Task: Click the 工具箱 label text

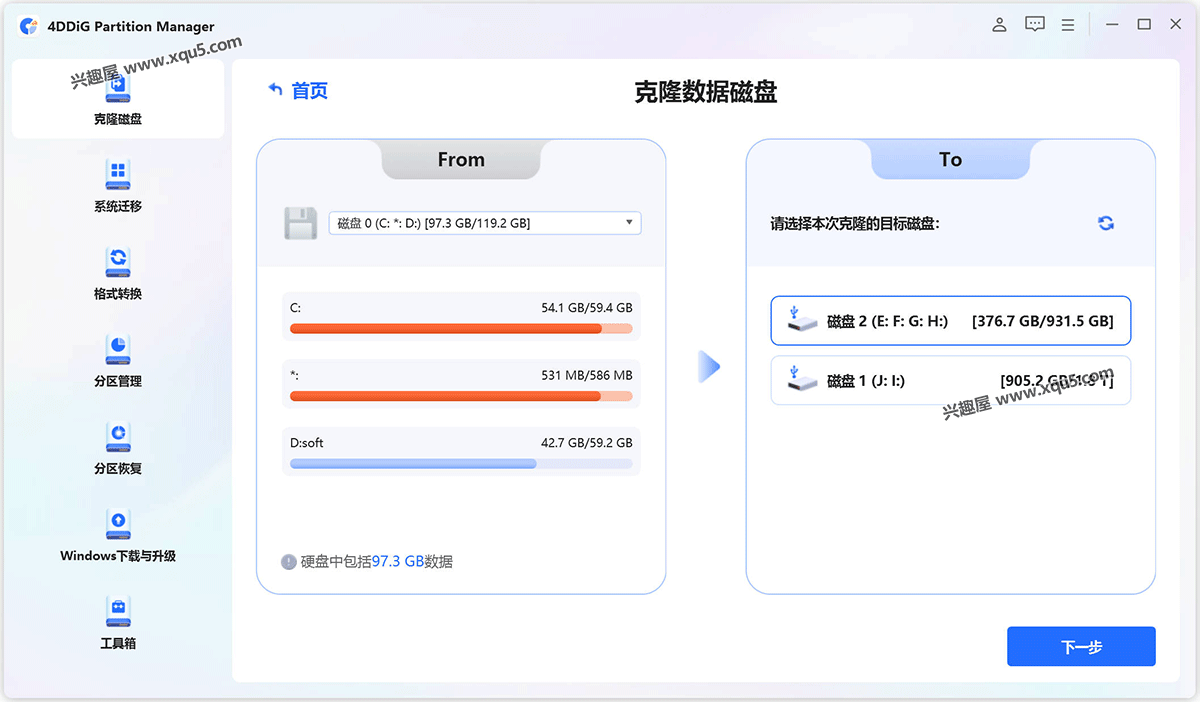Action: tap(118, 643)
